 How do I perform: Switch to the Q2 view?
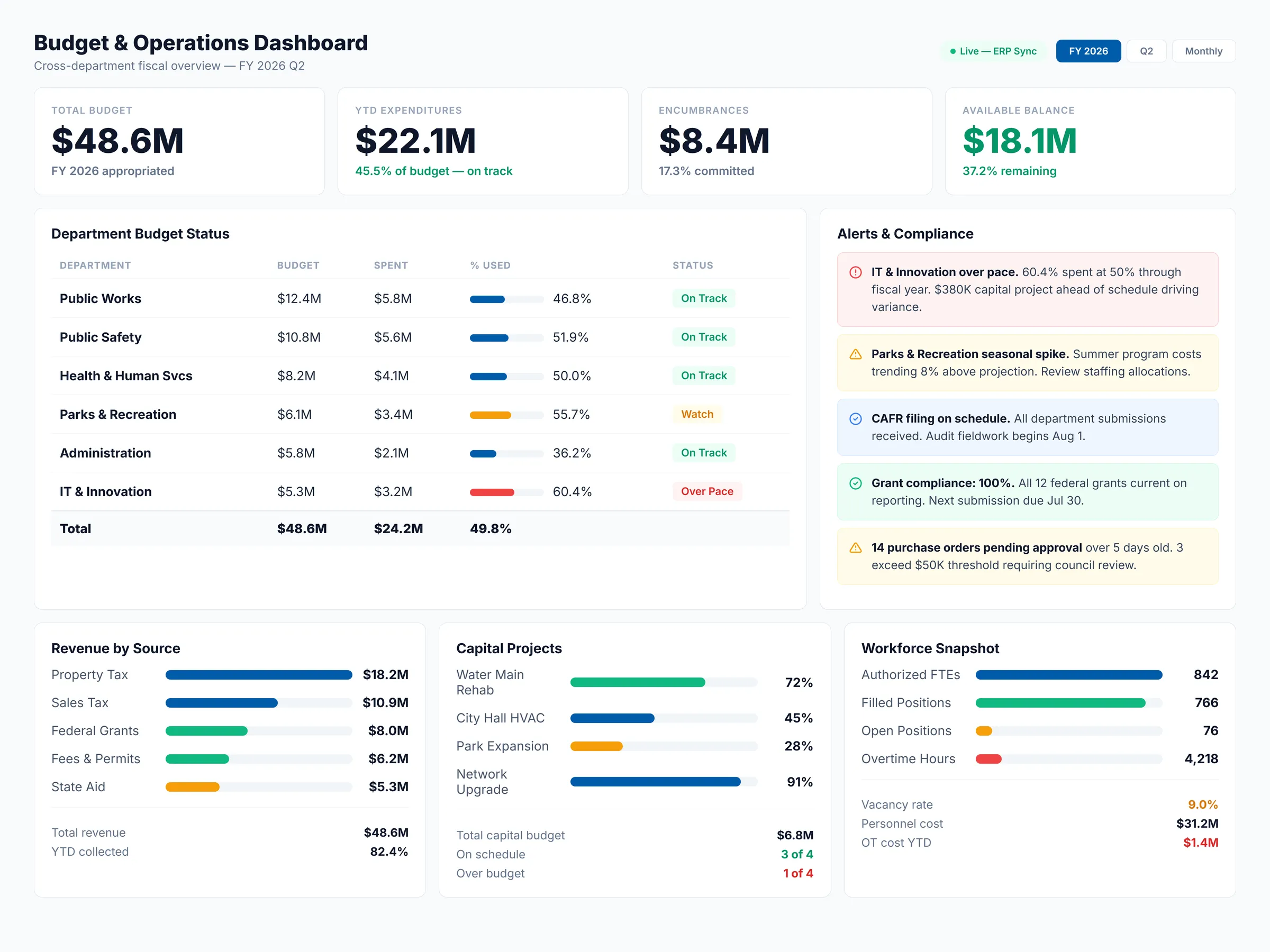click(1147, 50)
